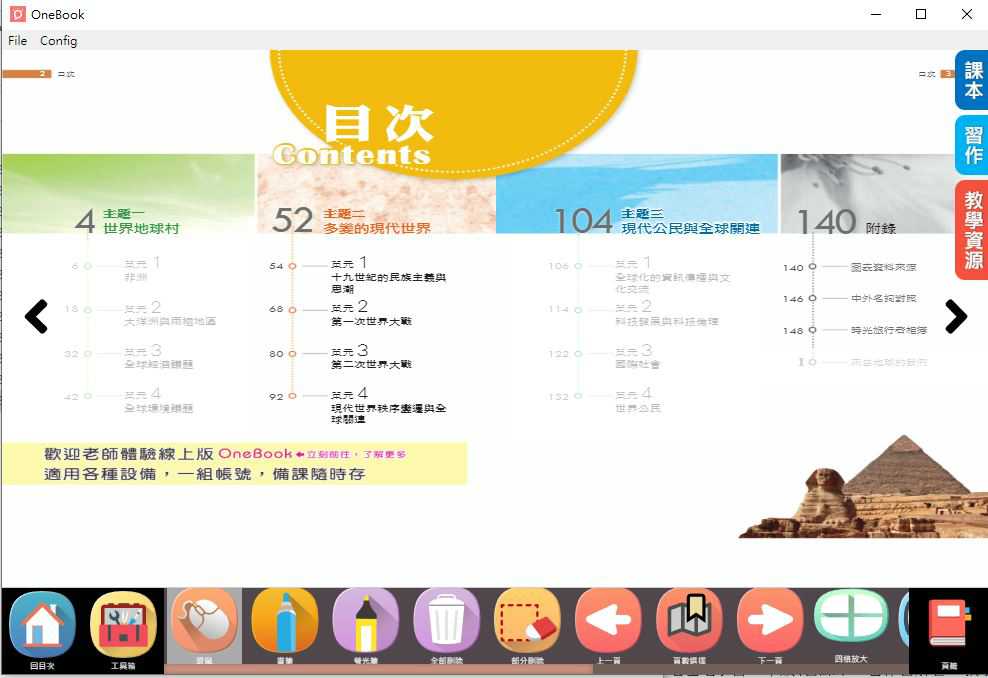
Task: Switch to the 教學資源 side tab
Action: point(972,230)
